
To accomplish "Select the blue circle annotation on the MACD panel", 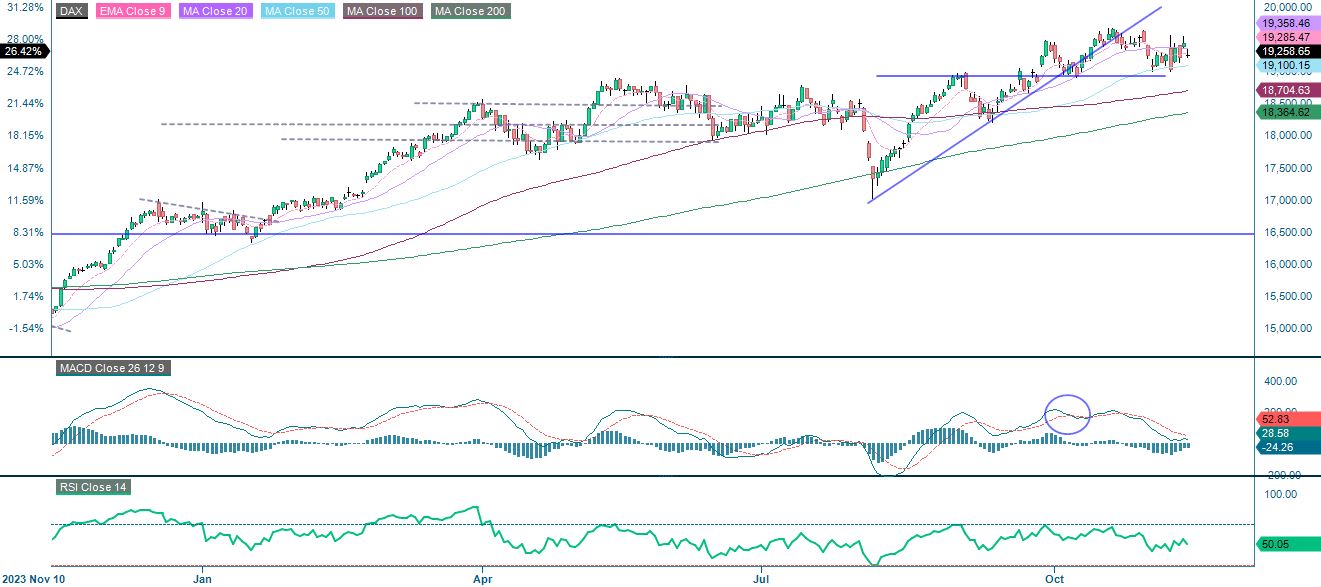I will click(x=1066, y=415).
